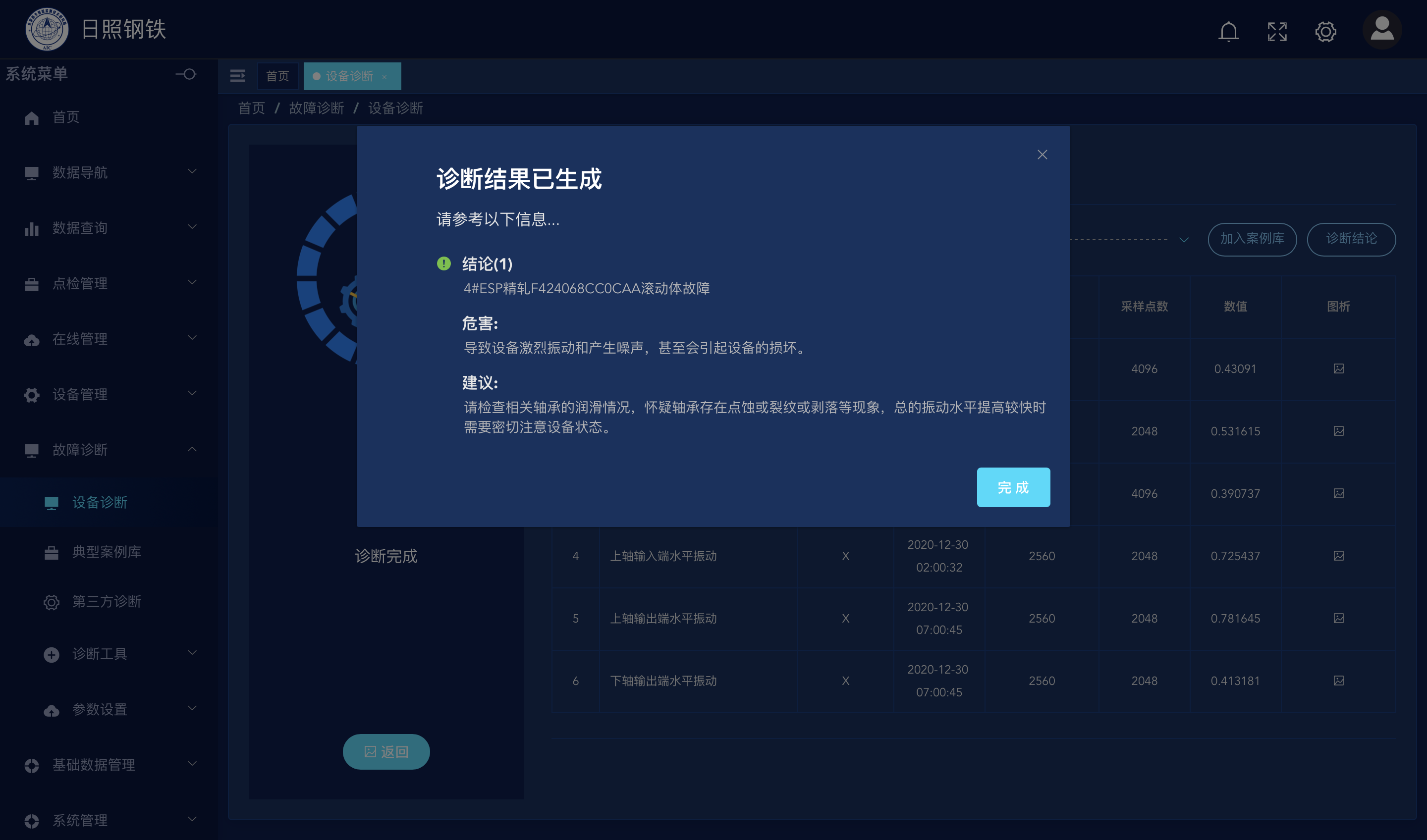The width and height of the screenshot is (1427, 840).
Task: Open settings gear in header
Action: [x=1325, y=32]
